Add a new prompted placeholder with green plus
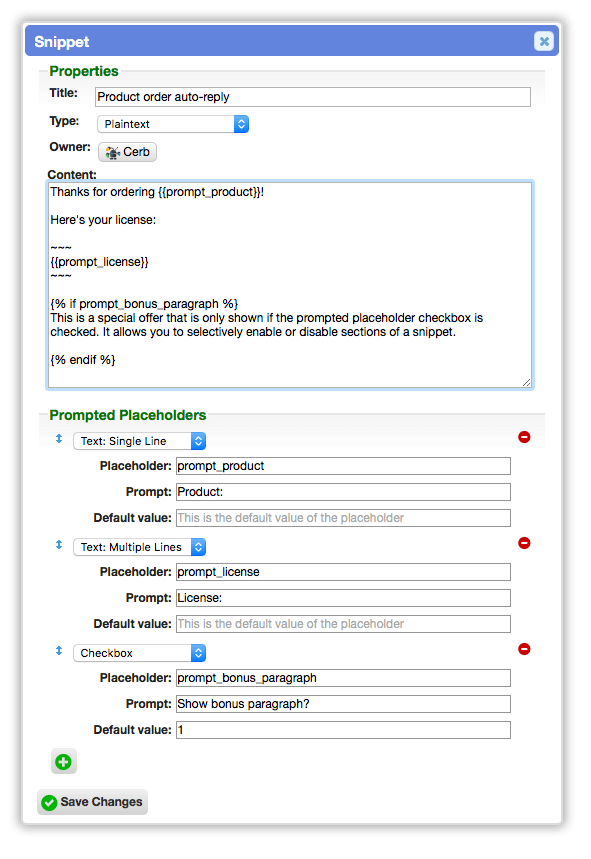591x859 pixels. [x=64, y=761]
